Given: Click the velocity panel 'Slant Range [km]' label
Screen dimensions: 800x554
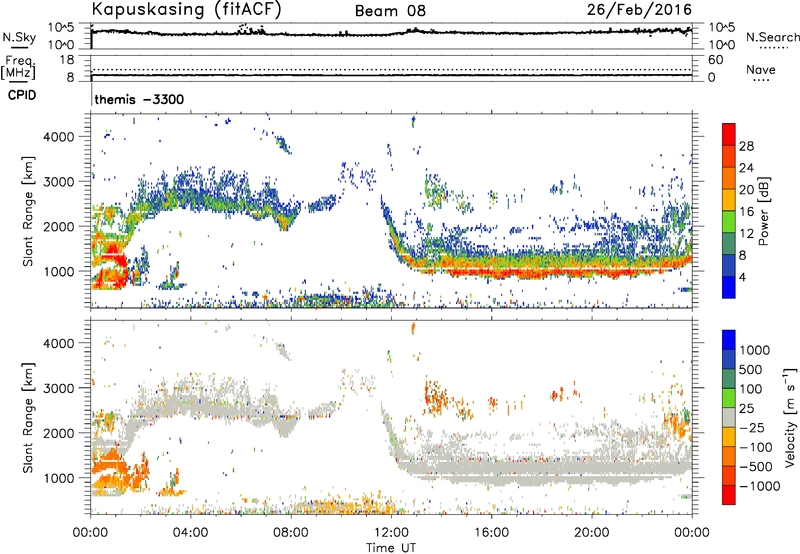Looking at the screenshot, I should (28, 417).
